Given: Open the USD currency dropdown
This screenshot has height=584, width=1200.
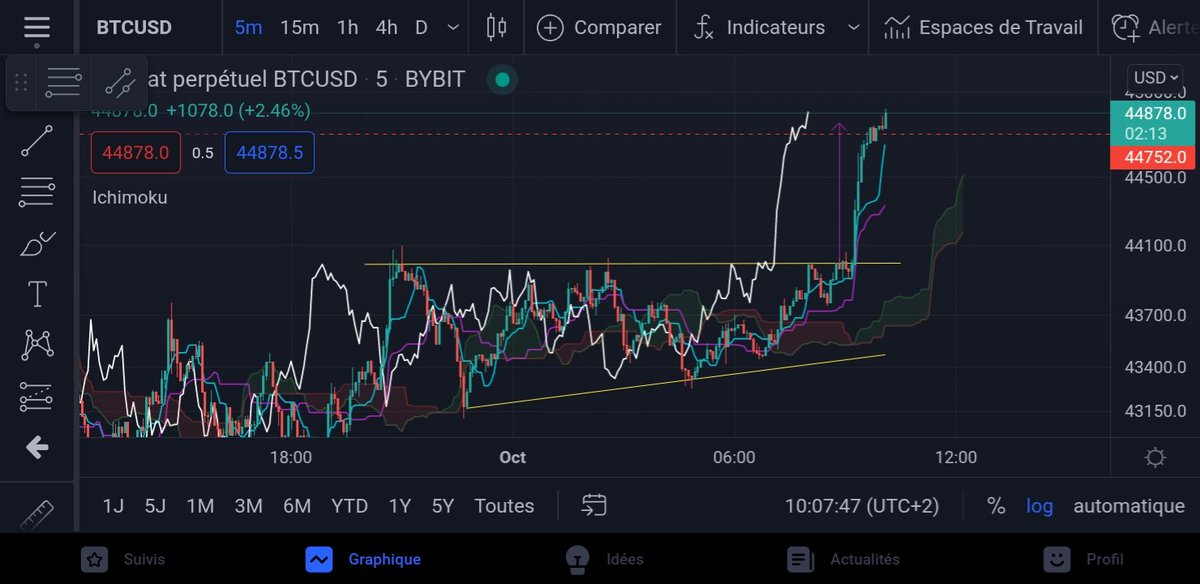Looking at the screenshot, I should point(1155,78).
